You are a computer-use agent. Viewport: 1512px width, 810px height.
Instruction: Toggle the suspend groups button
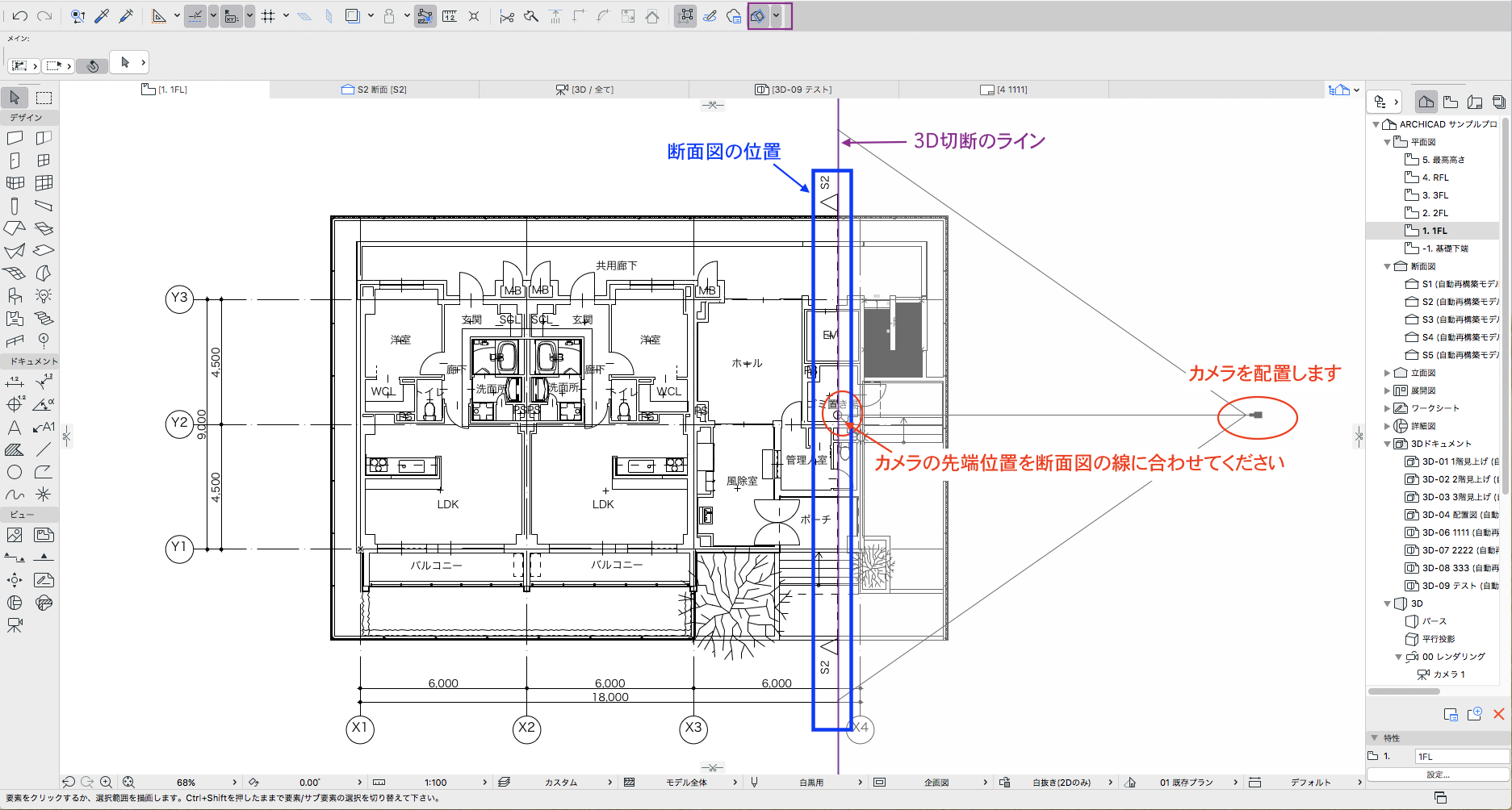click(x=685, y=16)
